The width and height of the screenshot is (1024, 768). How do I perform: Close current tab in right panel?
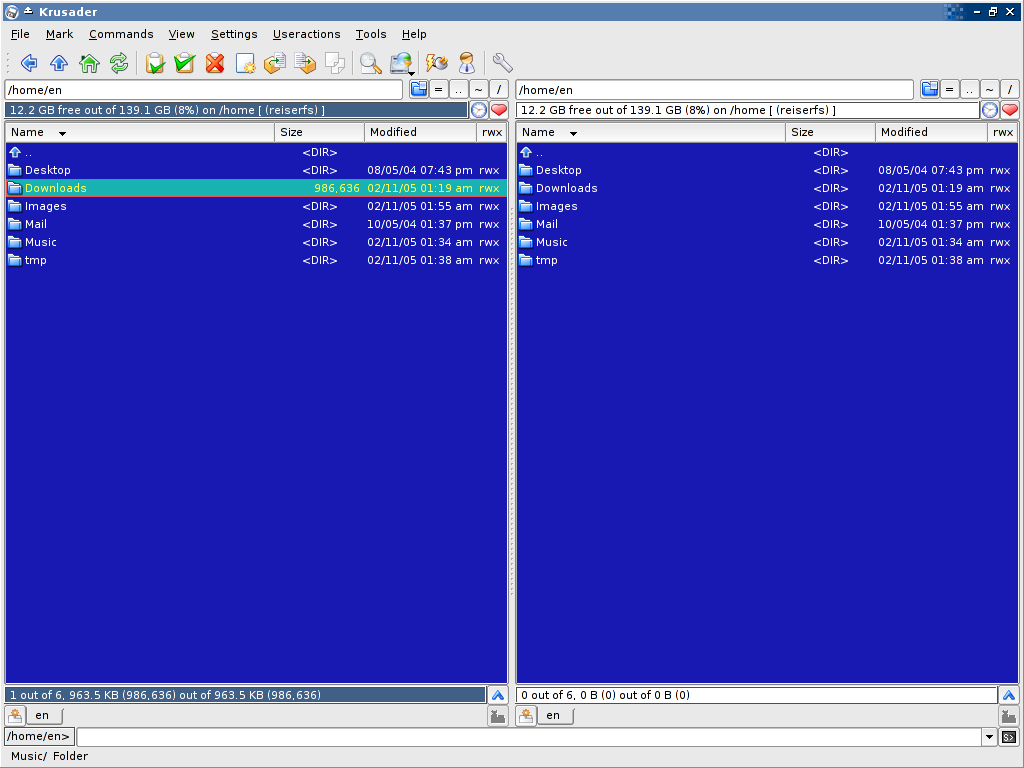1008,716
